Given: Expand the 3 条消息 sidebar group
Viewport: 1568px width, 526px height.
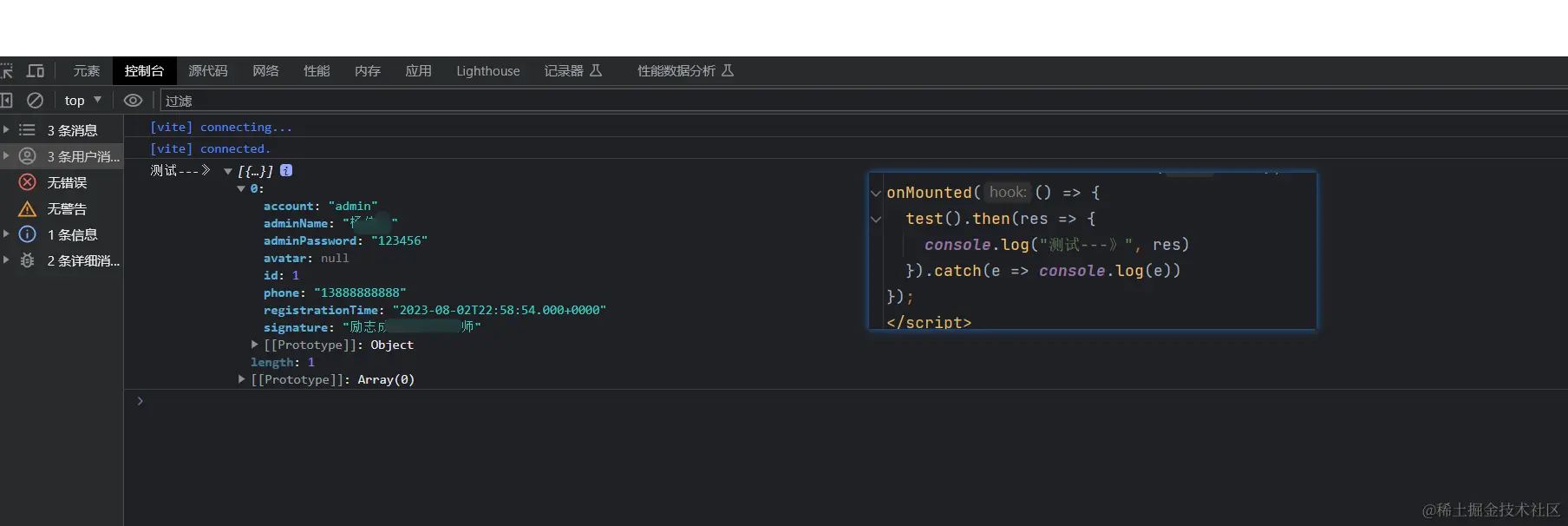Looking at the screenshot, I should [x=6, y=130].
